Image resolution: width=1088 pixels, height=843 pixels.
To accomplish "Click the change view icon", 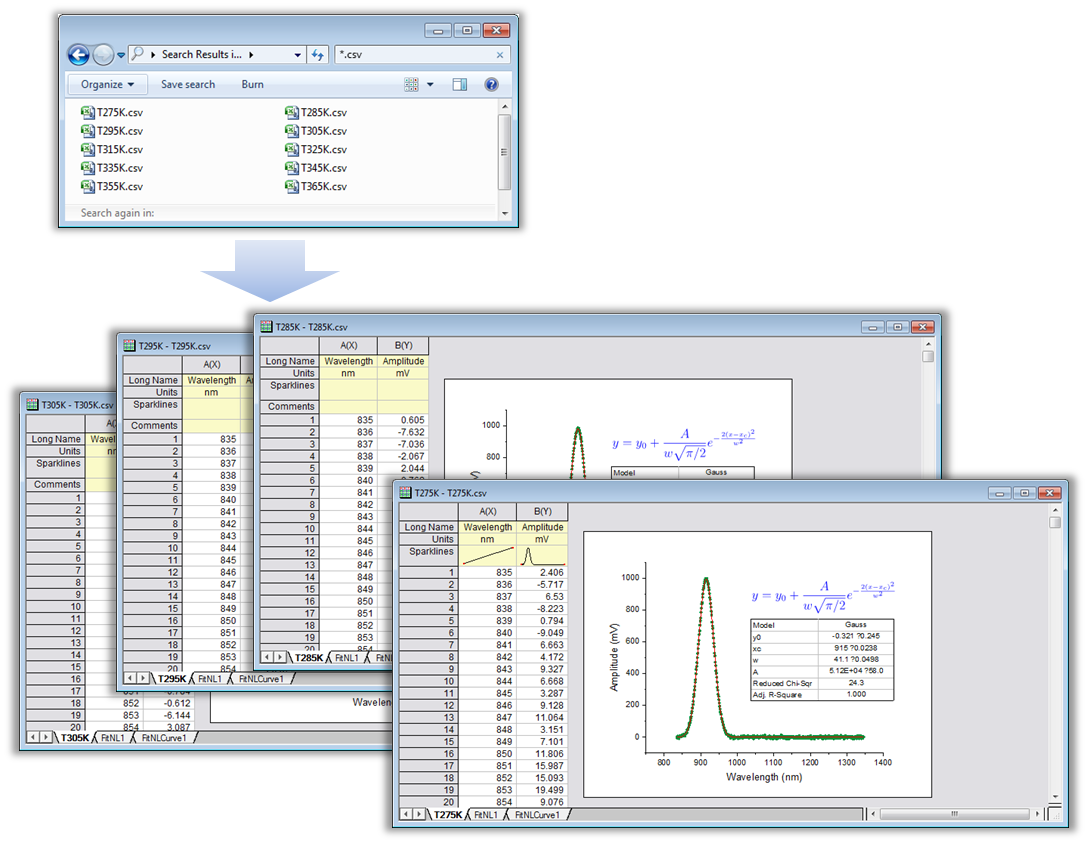I will click(x=411, y=85).
